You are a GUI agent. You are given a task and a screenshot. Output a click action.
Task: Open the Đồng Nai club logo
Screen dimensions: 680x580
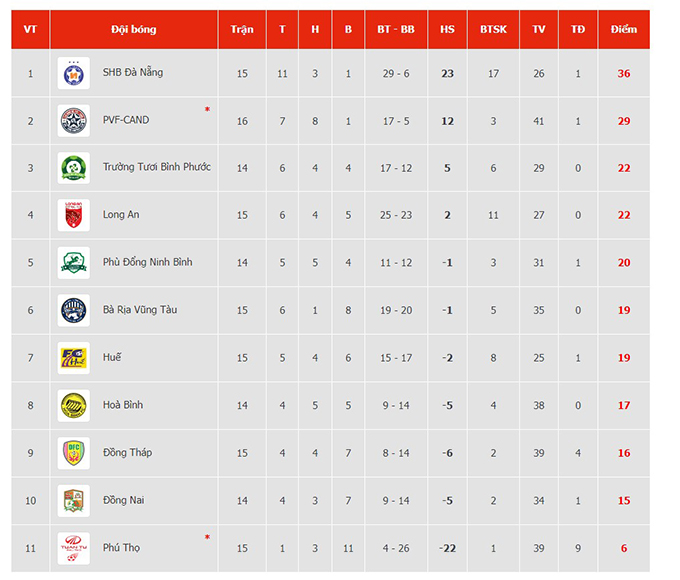[x=74, y=501]
